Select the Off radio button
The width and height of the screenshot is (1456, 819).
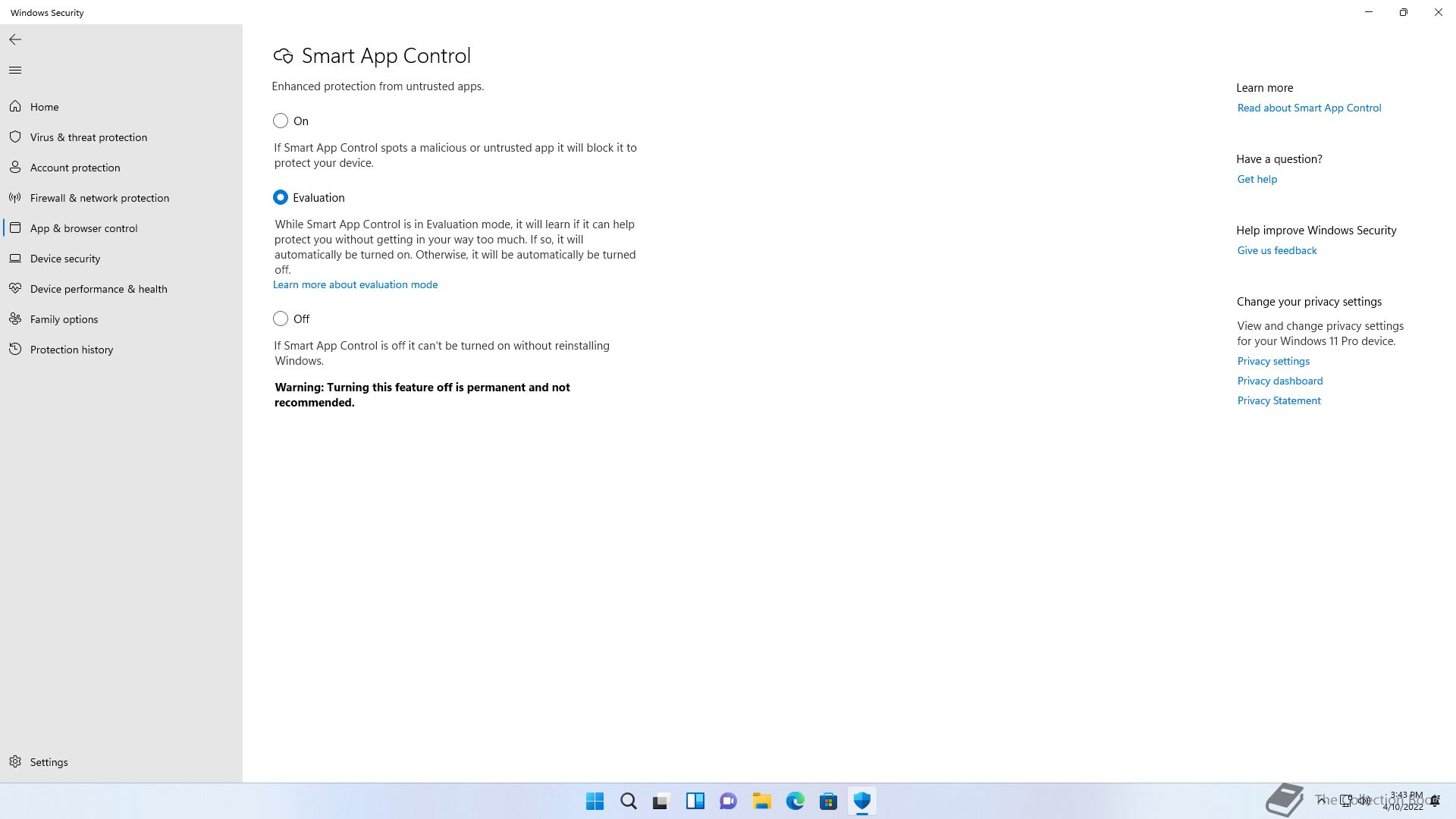[x=281, y=319]
